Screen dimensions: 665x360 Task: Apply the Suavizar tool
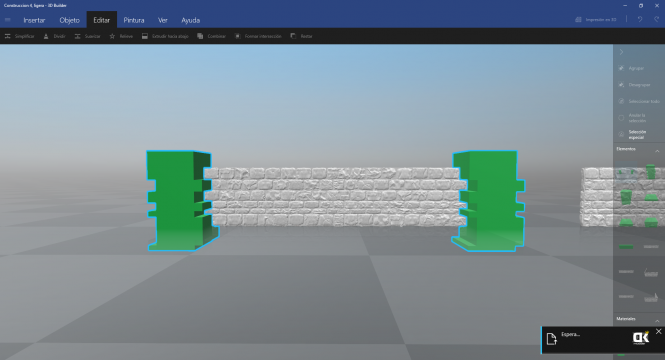coord(87,36)
